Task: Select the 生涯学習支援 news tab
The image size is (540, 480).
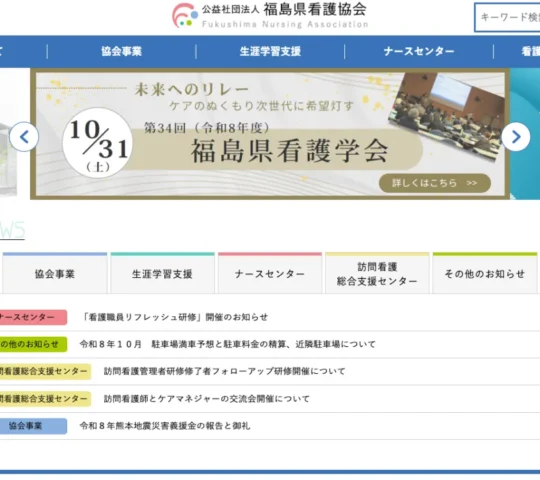Action: coord(162,274)
